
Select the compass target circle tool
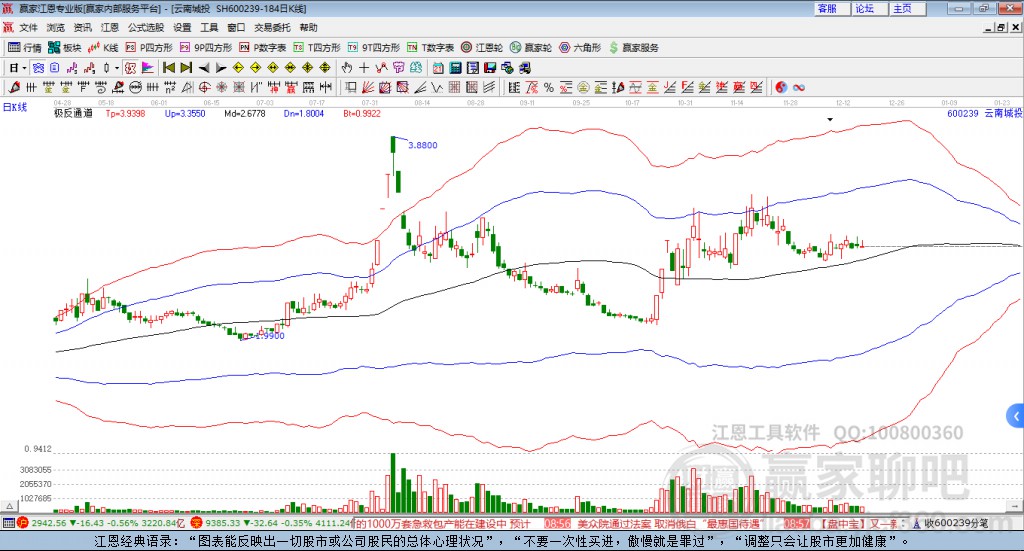[204, 87]
